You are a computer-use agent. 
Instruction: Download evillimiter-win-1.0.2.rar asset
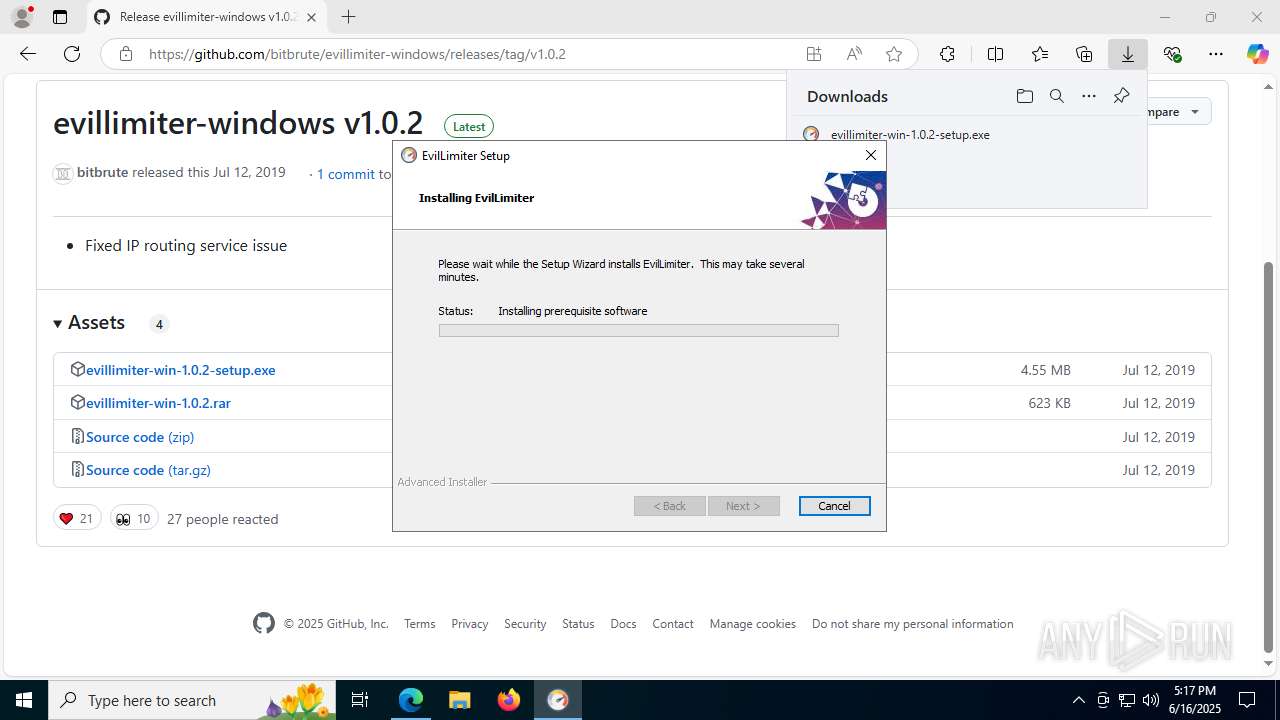pyautogui.click(x=158, y=403)
